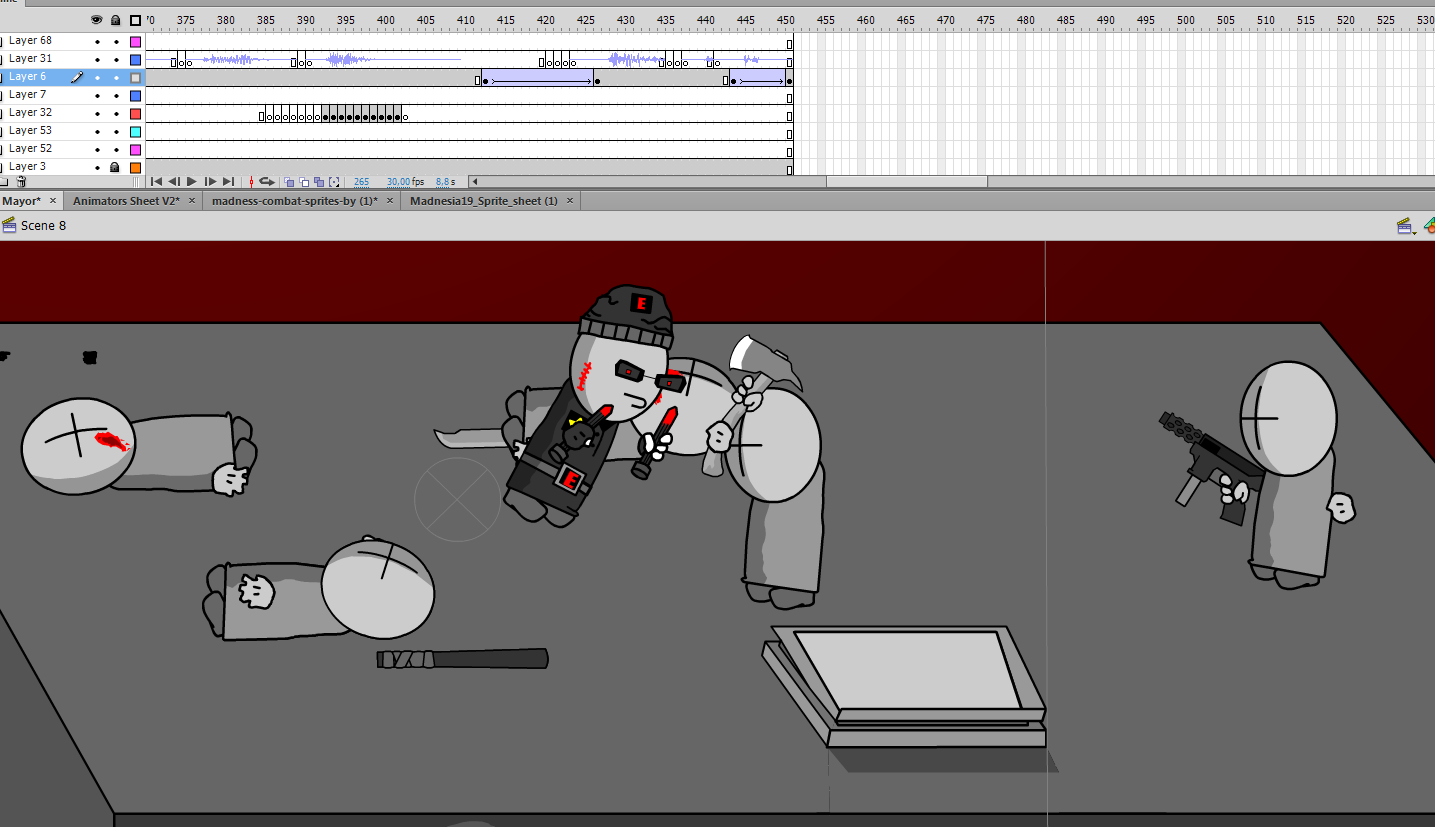The image size is (1435, 827).
Task: Click the edit symbols icon at right edge
Action: tap(1429, 227)
